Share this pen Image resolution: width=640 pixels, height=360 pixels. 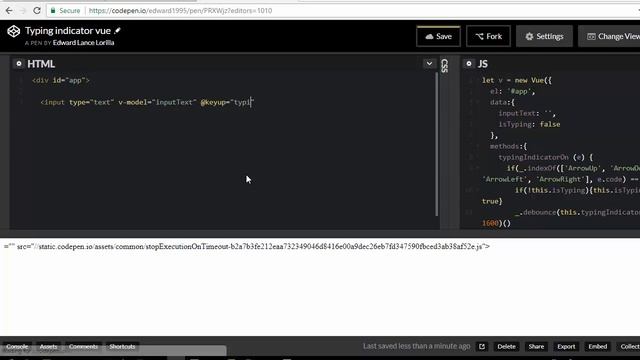click(536, 347)
